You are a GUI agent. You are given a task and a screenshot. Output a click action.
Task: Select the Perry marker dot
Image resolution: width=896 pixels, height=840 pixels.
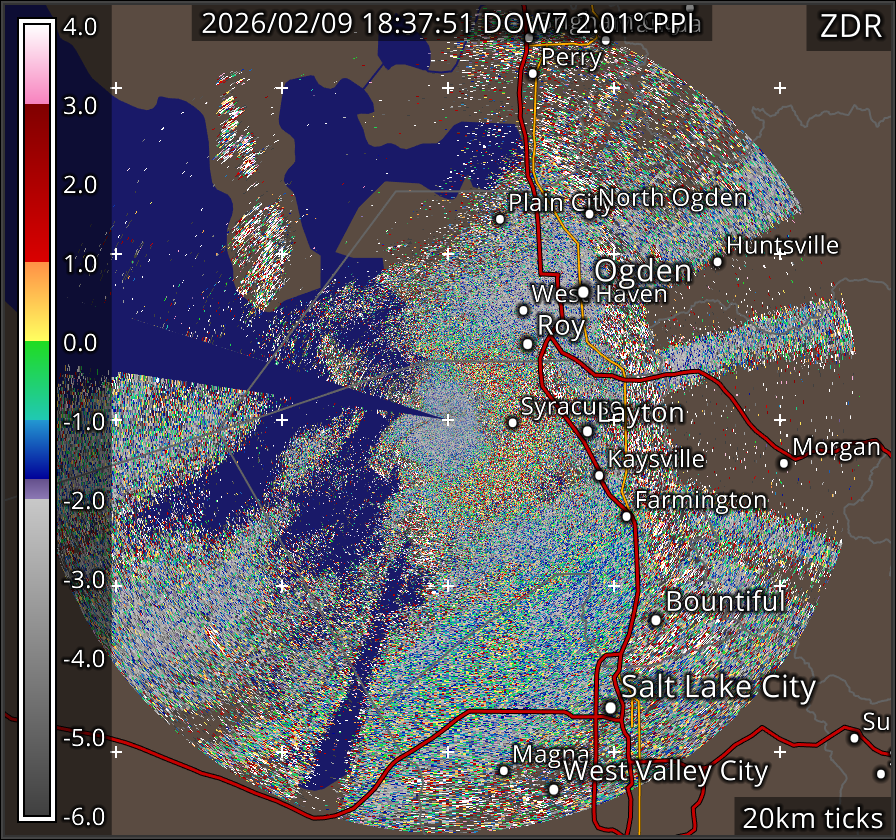533,73
